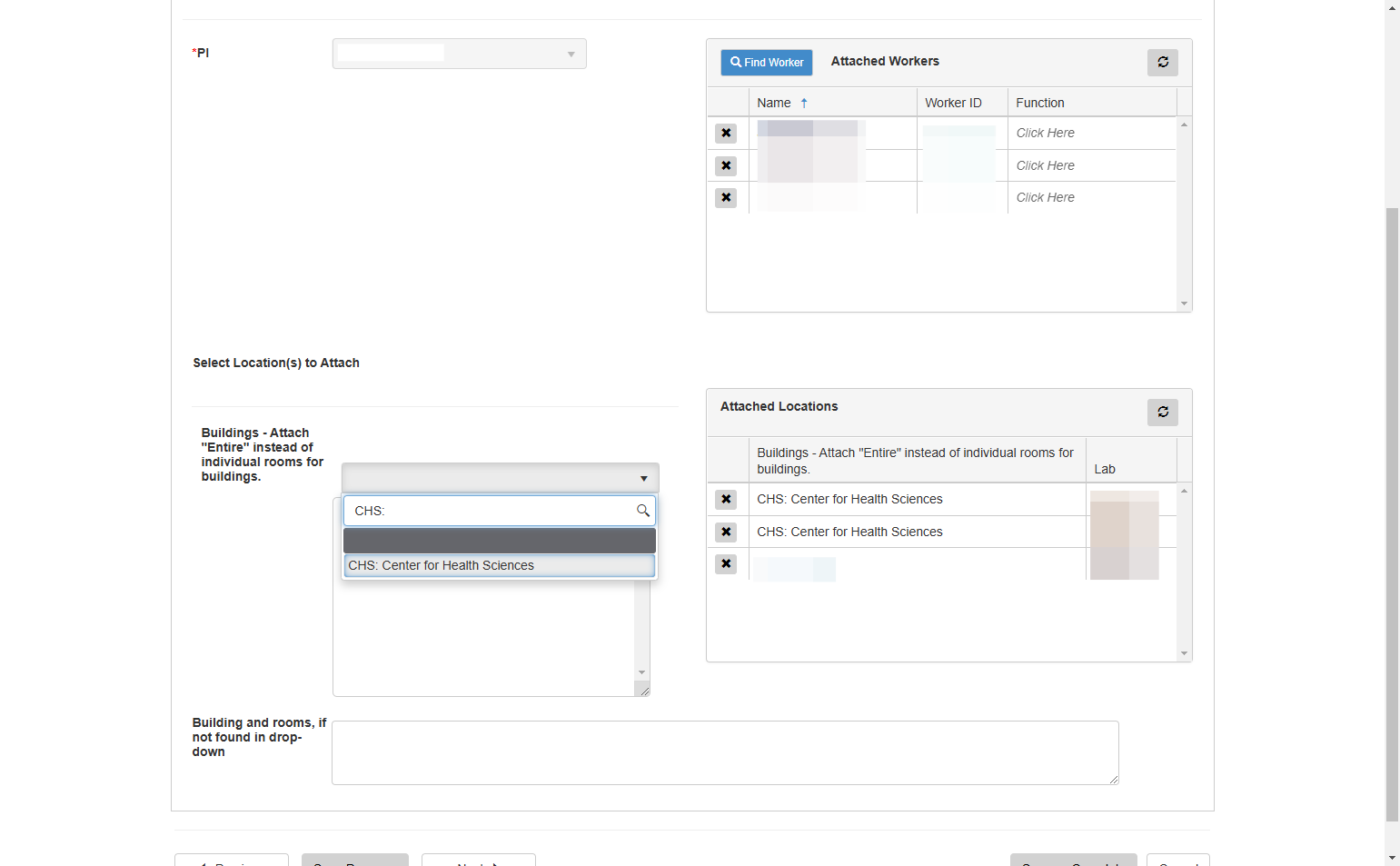Click the building search field containing CHS:
The width and height of the screenshot is (1400, 866).
click(x=499, y=511)
